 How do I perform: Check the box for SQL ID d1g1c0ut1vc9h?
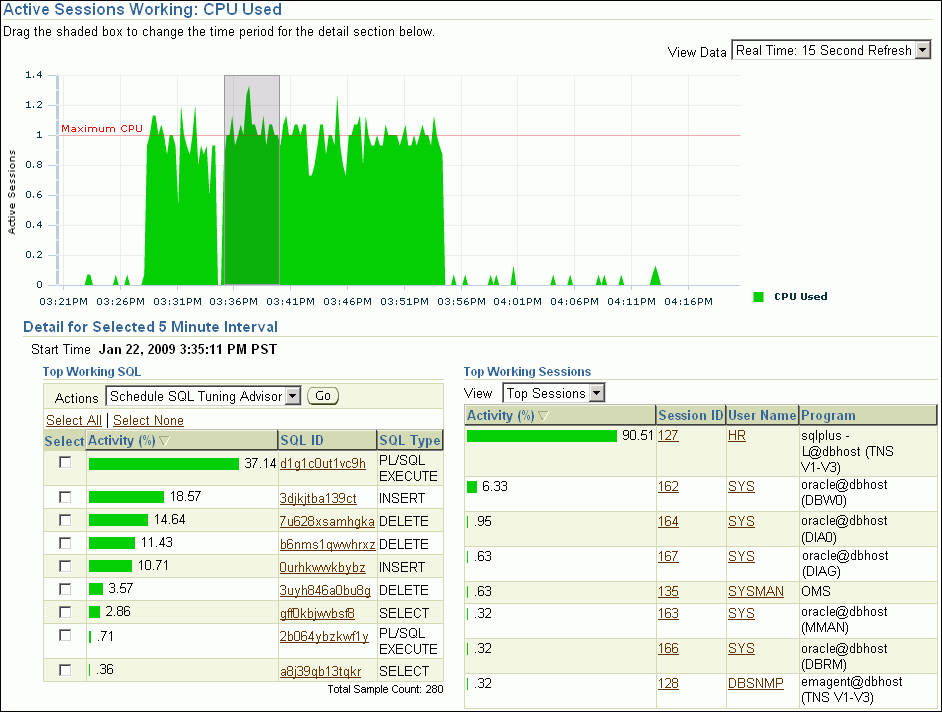[65, 462]
